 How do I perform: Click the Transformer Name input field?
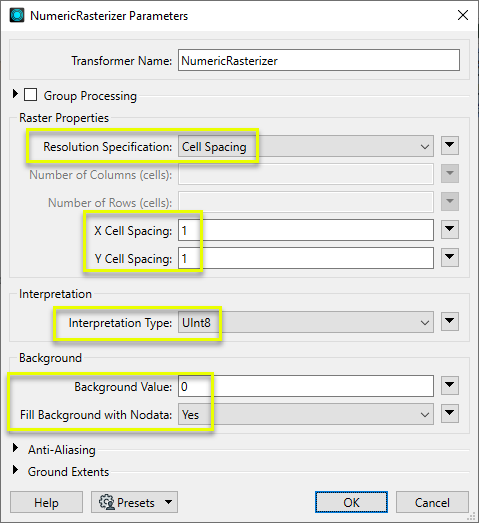[319, 60]
